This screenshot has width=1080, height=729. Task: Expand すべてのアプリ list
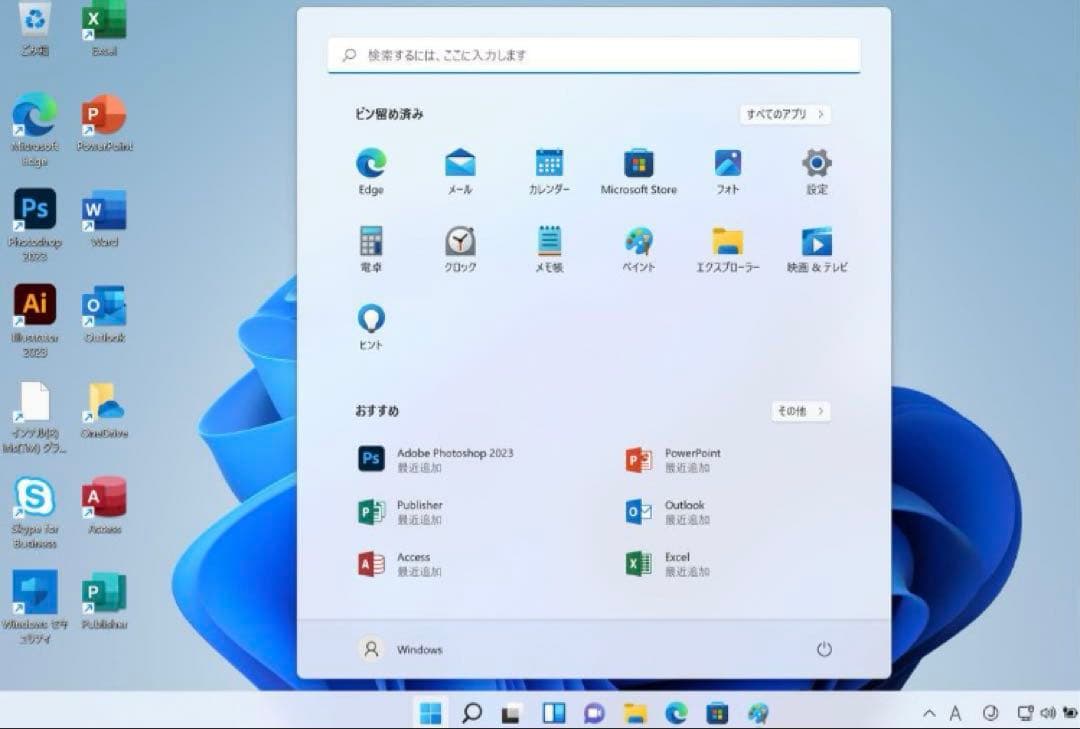tap(785, 114)
